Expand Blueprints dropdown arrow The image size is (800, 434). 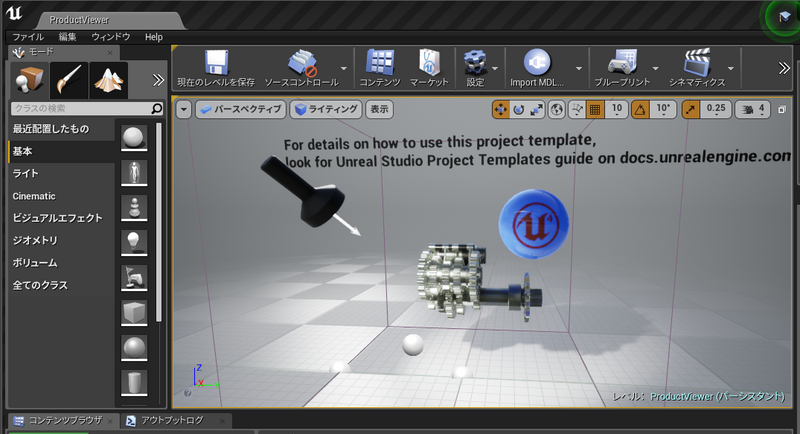point(655,68)
